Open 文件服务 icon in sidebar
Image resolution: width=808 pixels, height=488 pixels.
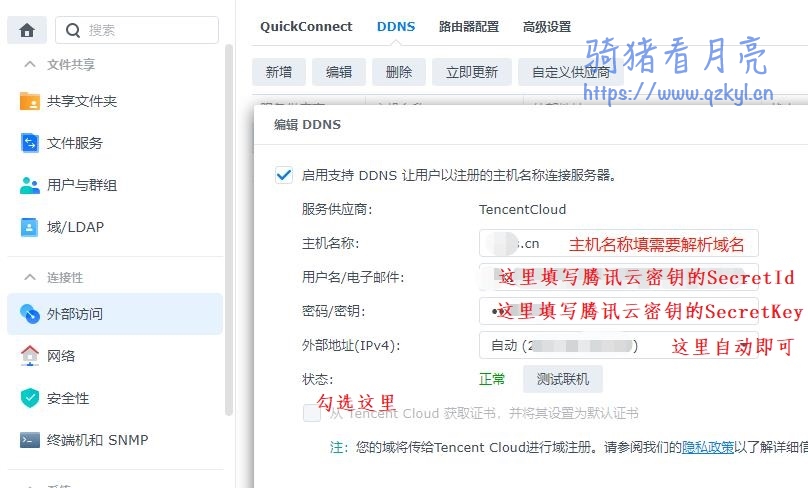pos(29,143)
